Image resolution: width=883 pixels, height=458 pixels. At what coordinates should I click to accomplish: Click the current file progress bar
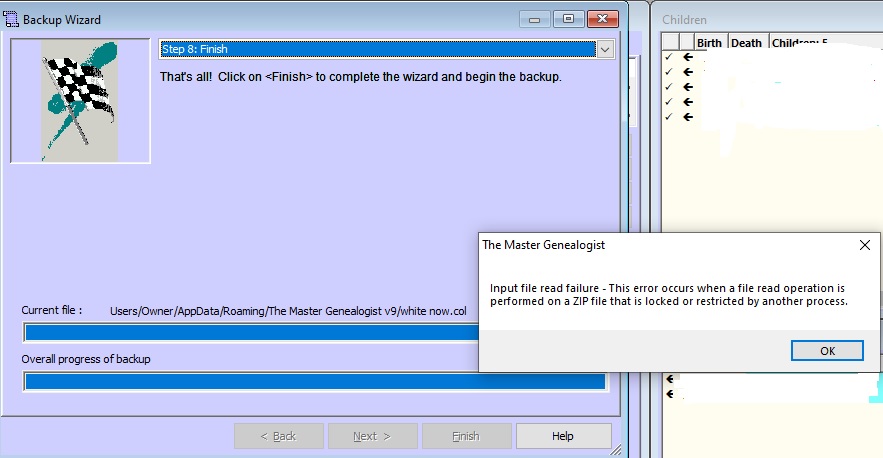pyautogui.click(x=251, y=333)
